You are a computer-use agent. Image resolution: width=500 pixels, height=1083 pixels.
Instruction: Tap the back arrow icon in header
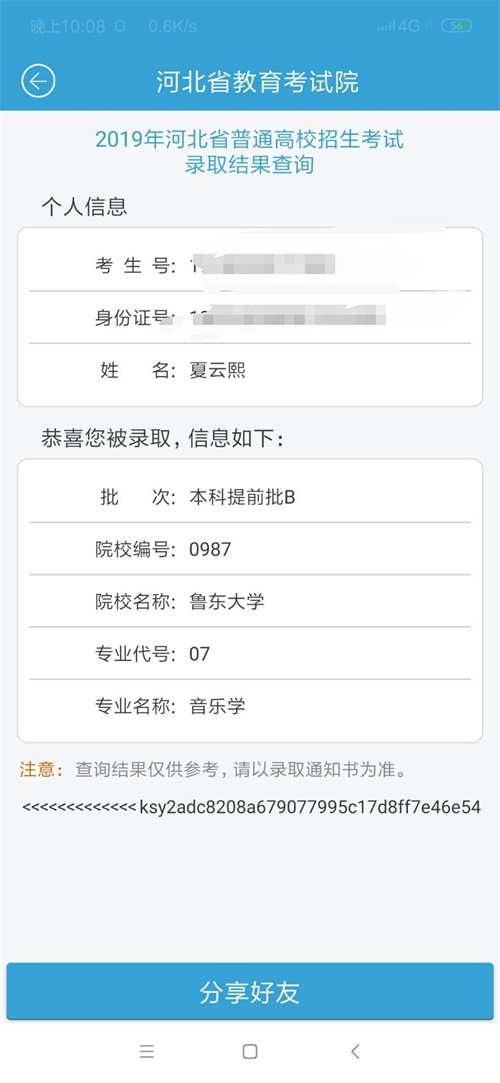38,82
